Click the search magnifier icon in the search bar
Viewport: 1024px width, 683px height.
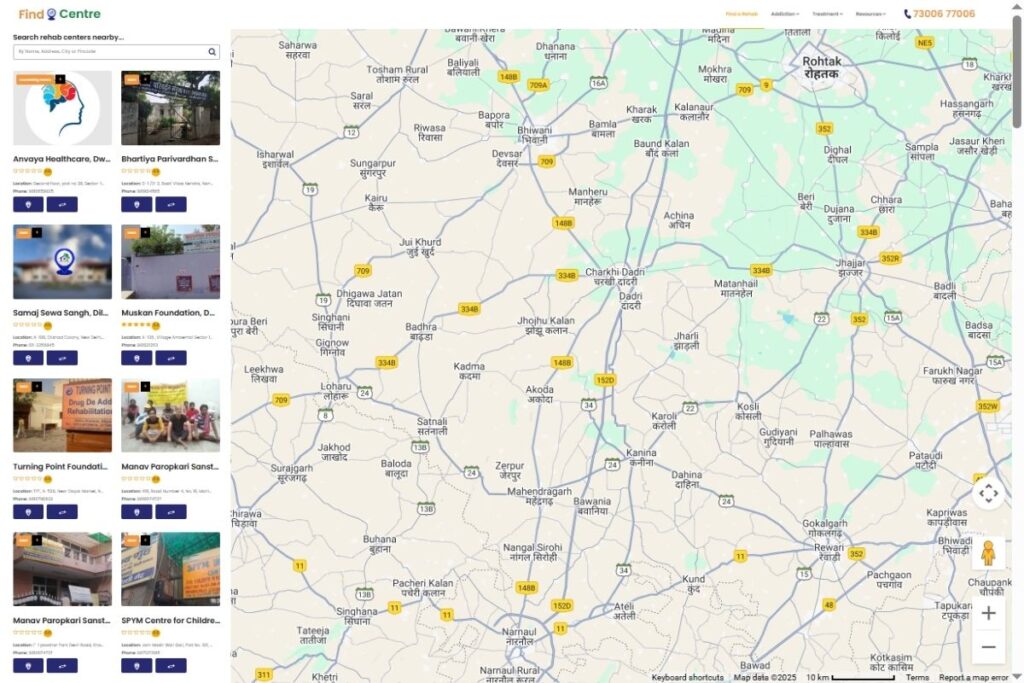point(210,51)
